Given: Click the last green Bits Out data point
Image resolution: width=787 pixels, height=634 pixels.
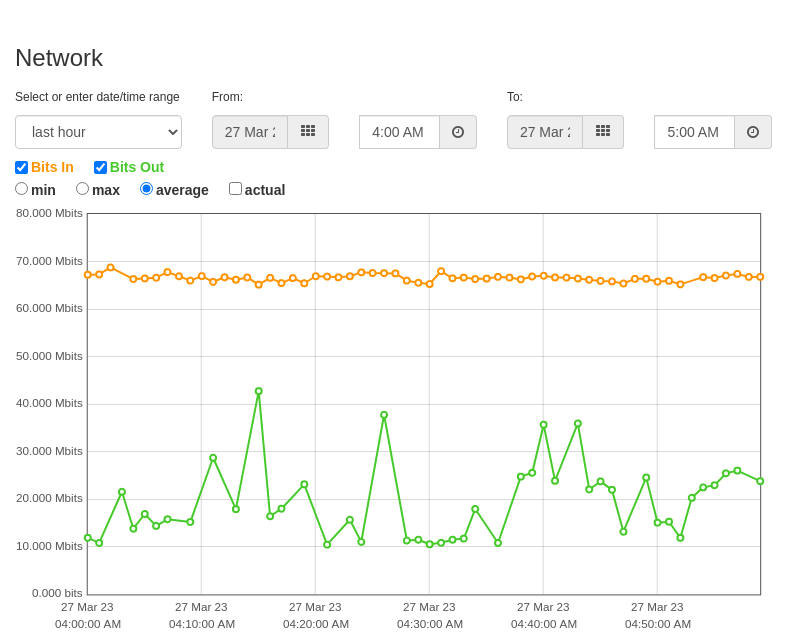Looking at the screenshot, I should [760, 481].
